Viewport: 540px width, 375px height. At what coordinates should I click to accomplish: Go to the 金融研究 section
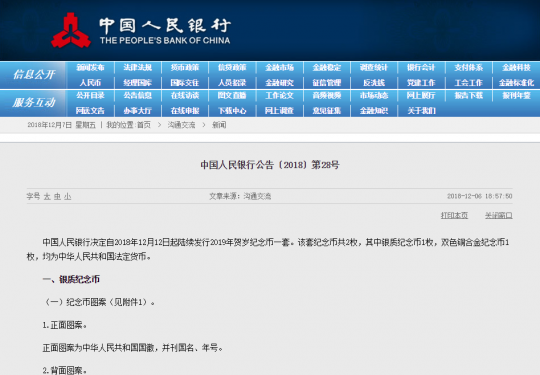tap(279, 83)
